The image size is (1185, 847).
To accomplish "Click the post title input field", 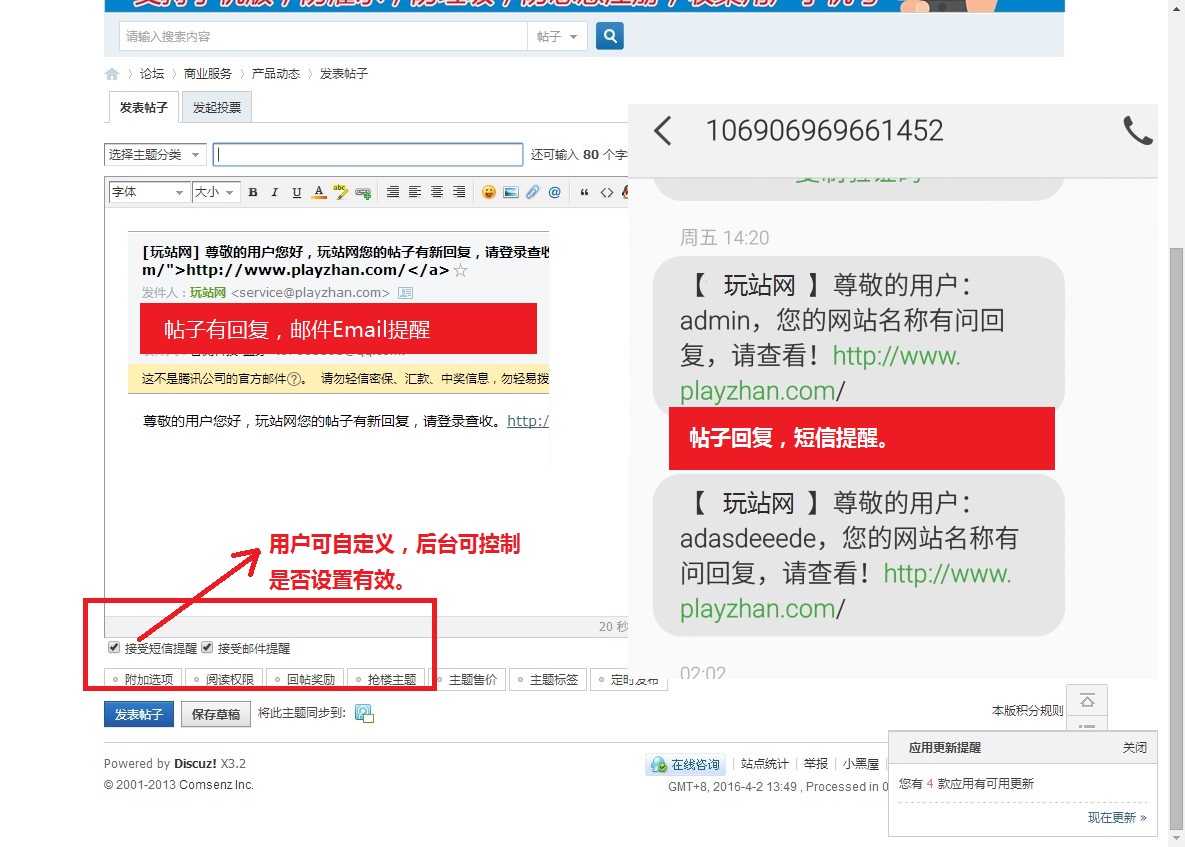I will coord(368,155).
